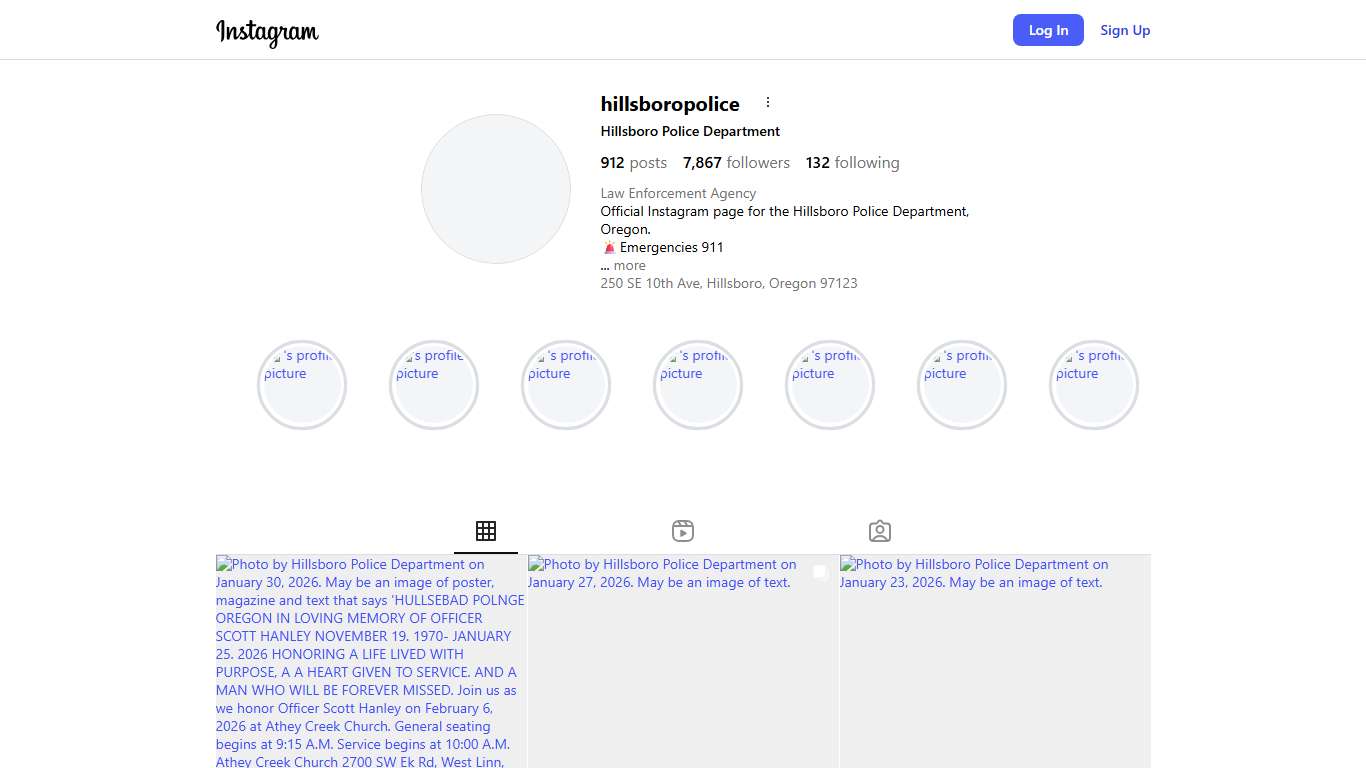The image size is (1366, 768).
Task: Switch to the Reels tab
Action: coord(683,531)
